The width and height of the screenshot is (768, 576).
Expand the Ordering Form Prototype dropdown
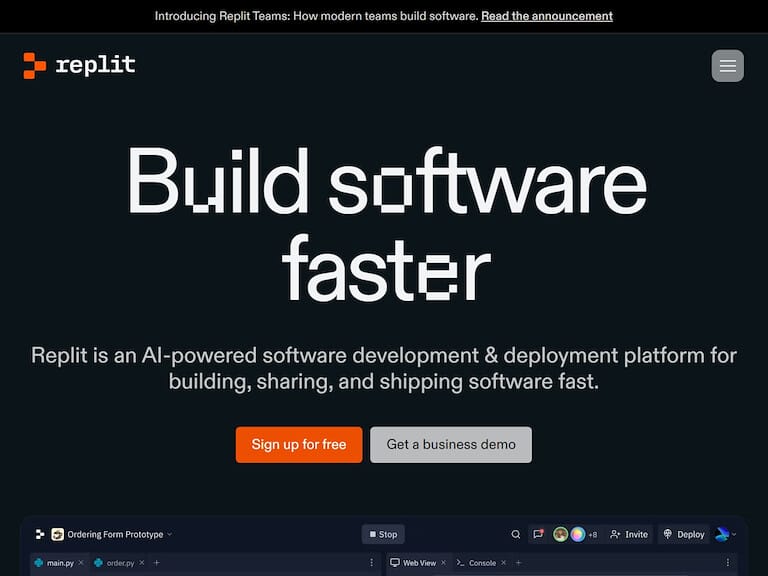click(x=170, y=535)
